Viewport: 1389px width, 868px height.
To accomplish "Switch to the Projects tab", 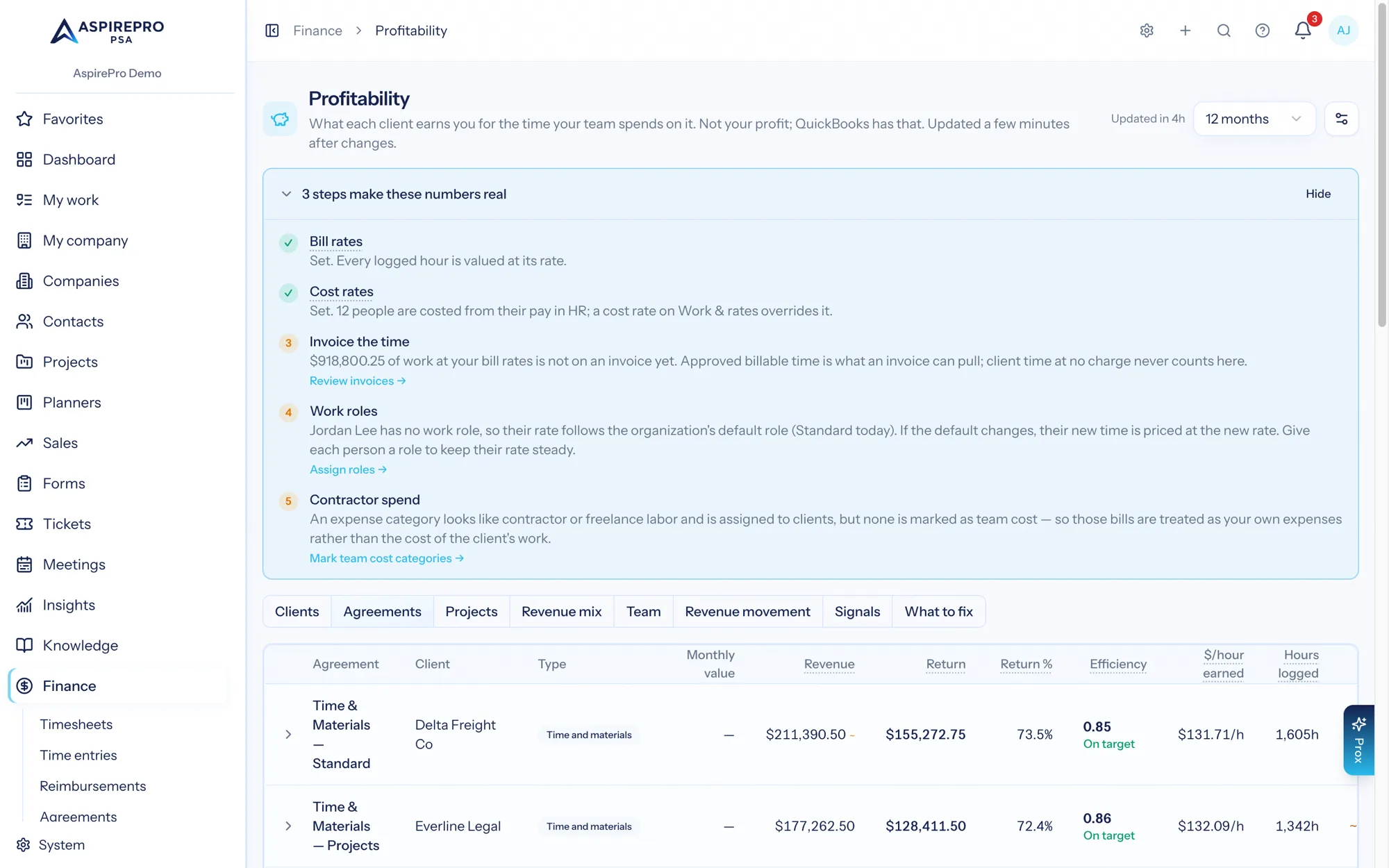I will (x=471, y=612).
